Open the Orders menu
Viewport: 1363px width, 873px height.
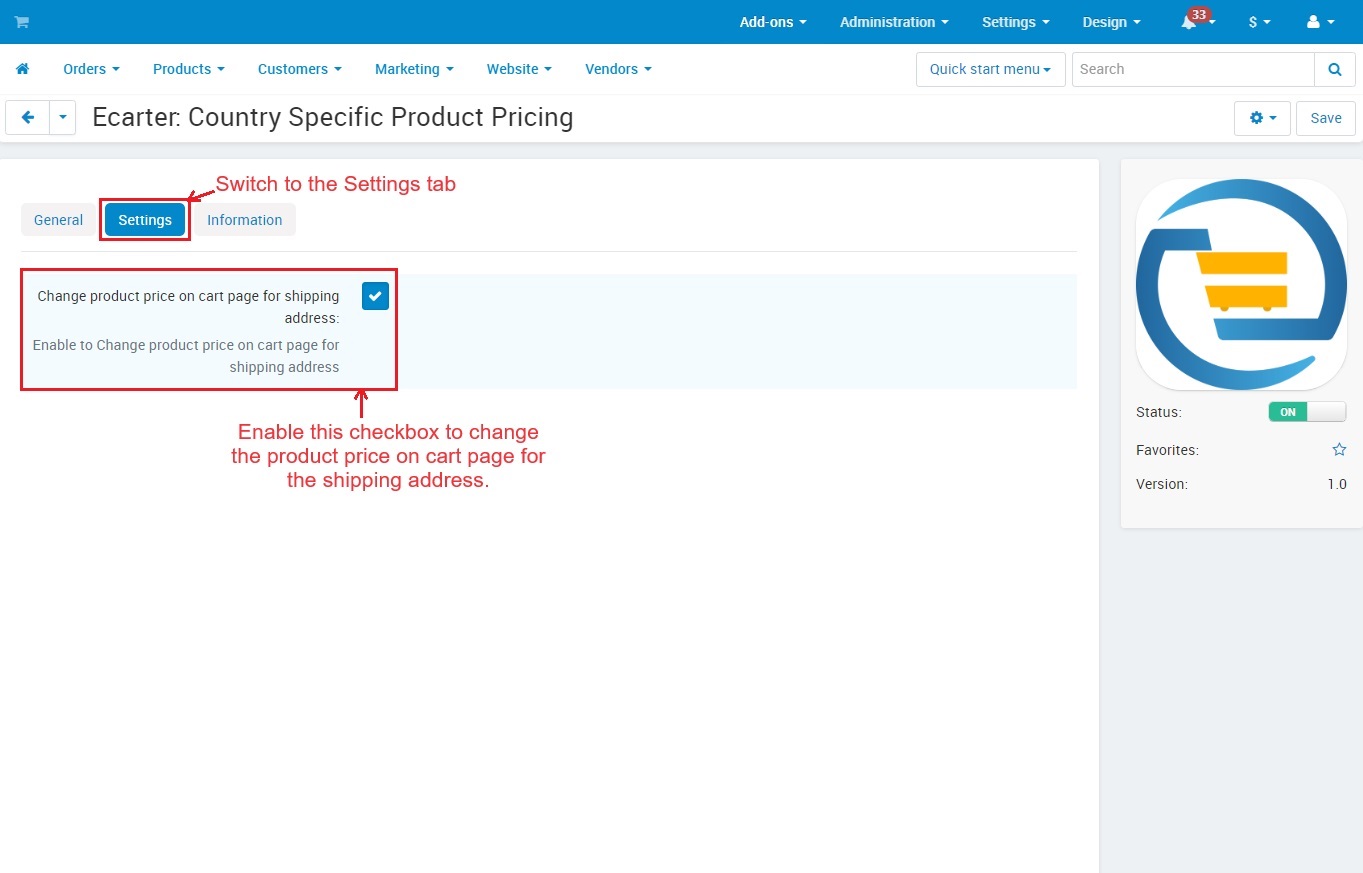pyautogui.click(x=91, y=69)
